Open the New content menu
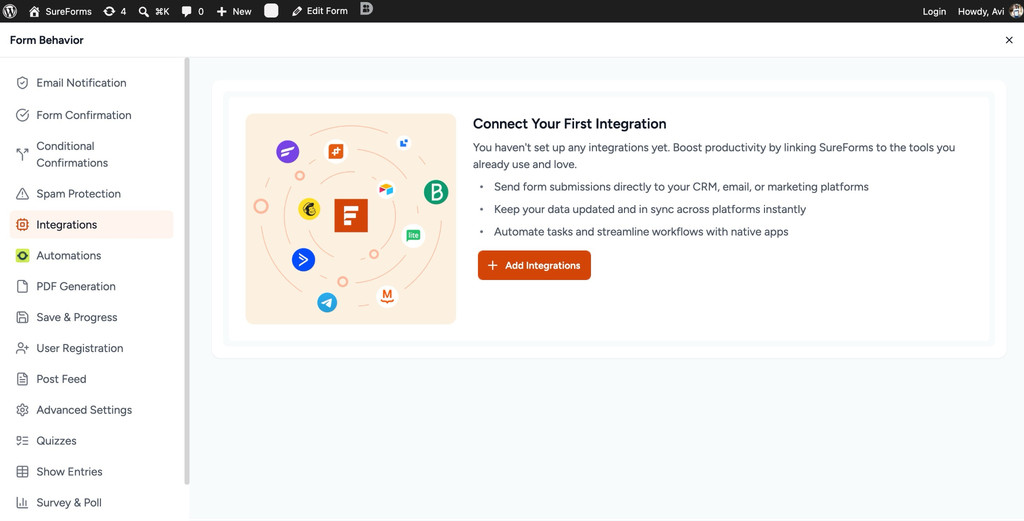The height and width of the screenshot is (521, 1024). pyautogui.click(x=234, y=11)
